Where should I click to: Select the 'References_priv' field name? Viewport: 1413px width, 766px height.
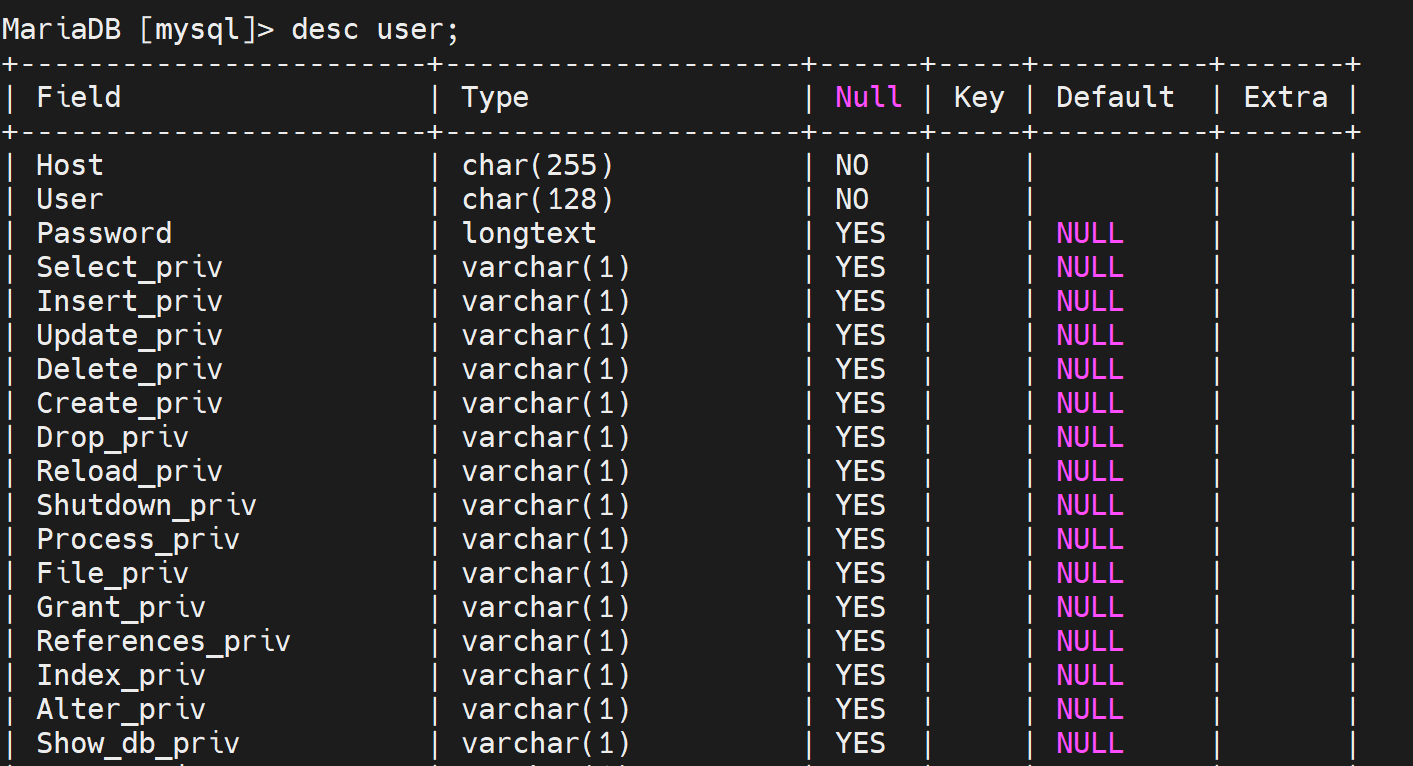(163, 641)
